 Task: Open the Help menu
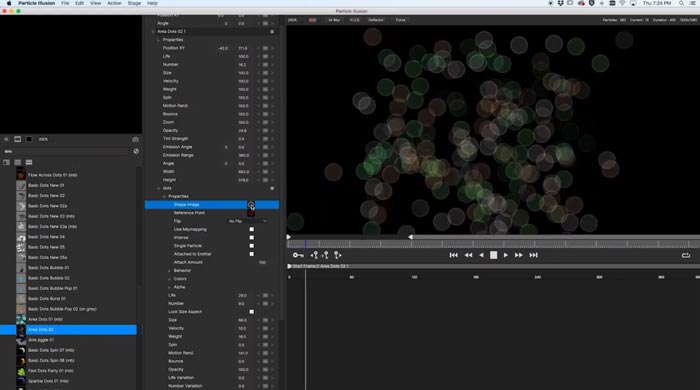click(x=152, y=3)
